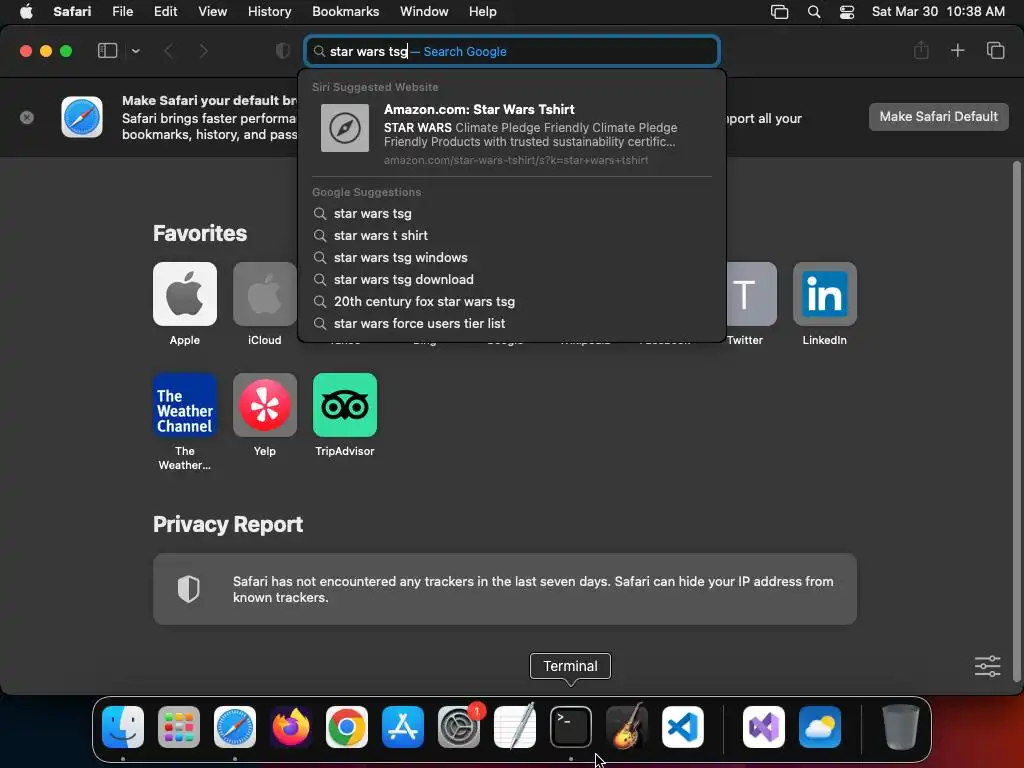Open Spotlight search in menu bar
The width and height of the screenshot is (1024, 768).
[814, 12]
